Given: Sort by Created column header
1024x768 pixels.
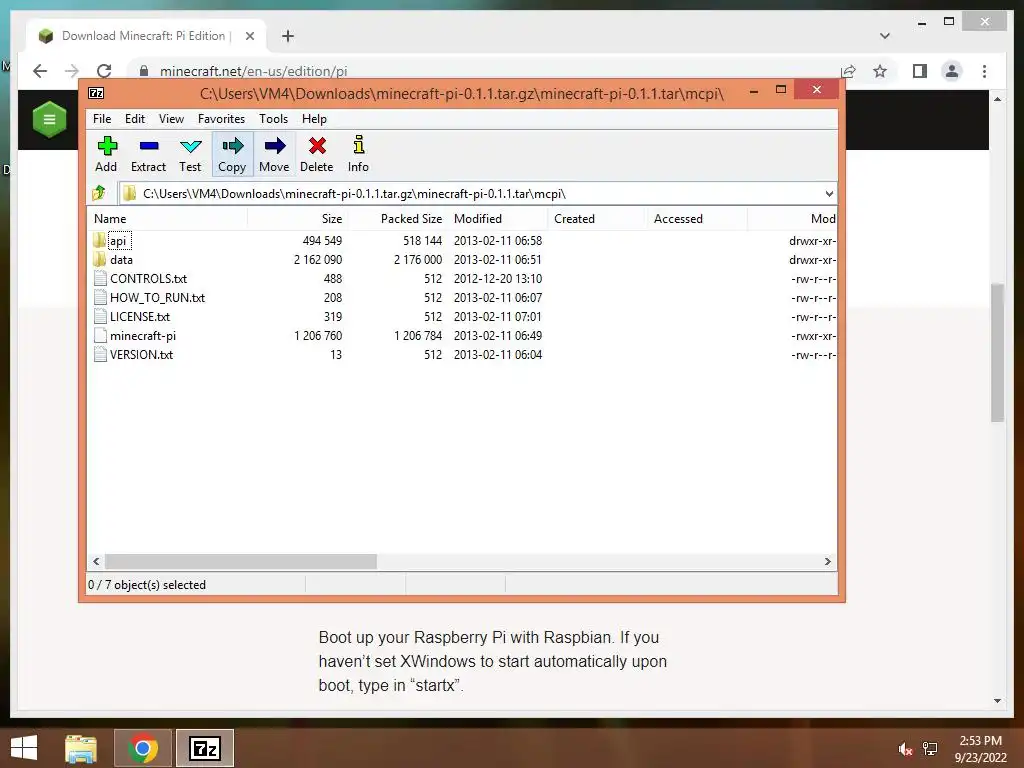Looking at the screenshot, I should pyautogui.click(x=597, y=219).
